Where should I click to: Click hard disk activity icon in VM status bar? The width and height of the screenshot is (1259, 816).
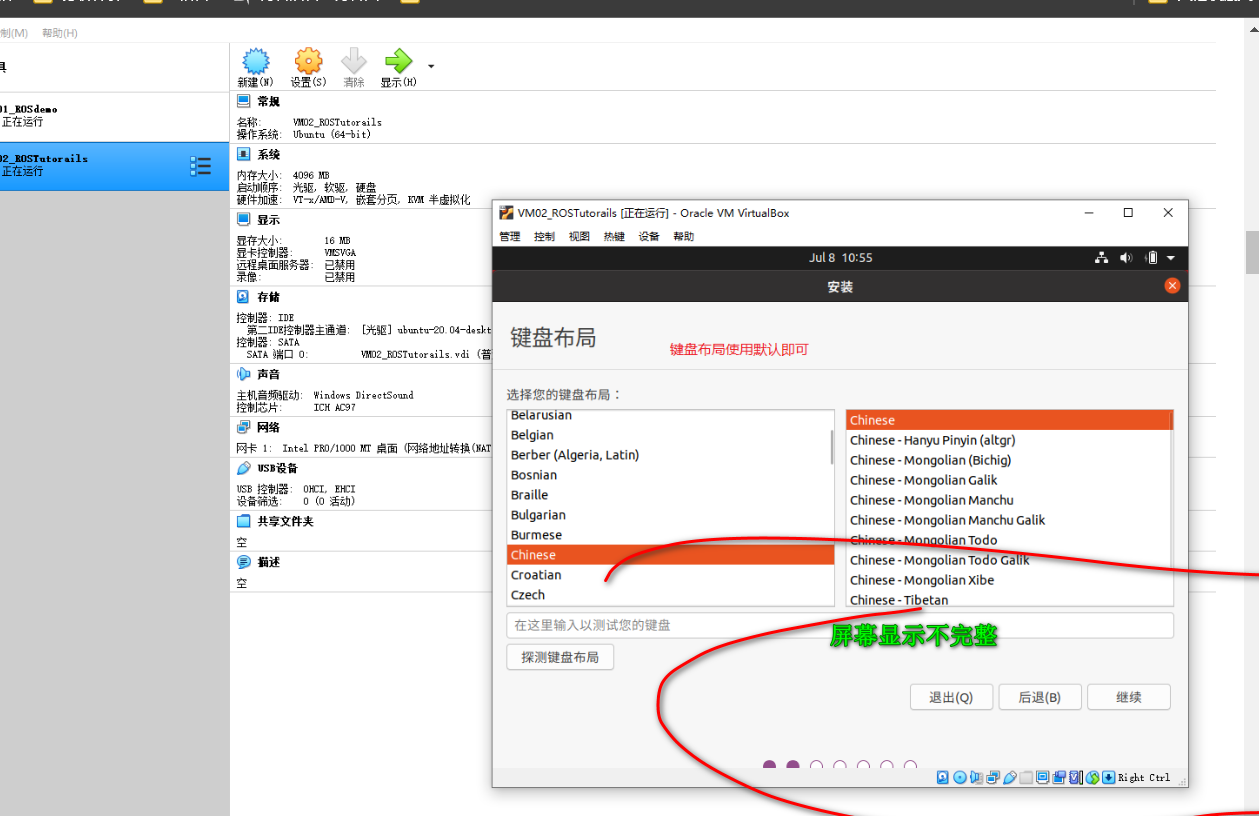(942, 777)
